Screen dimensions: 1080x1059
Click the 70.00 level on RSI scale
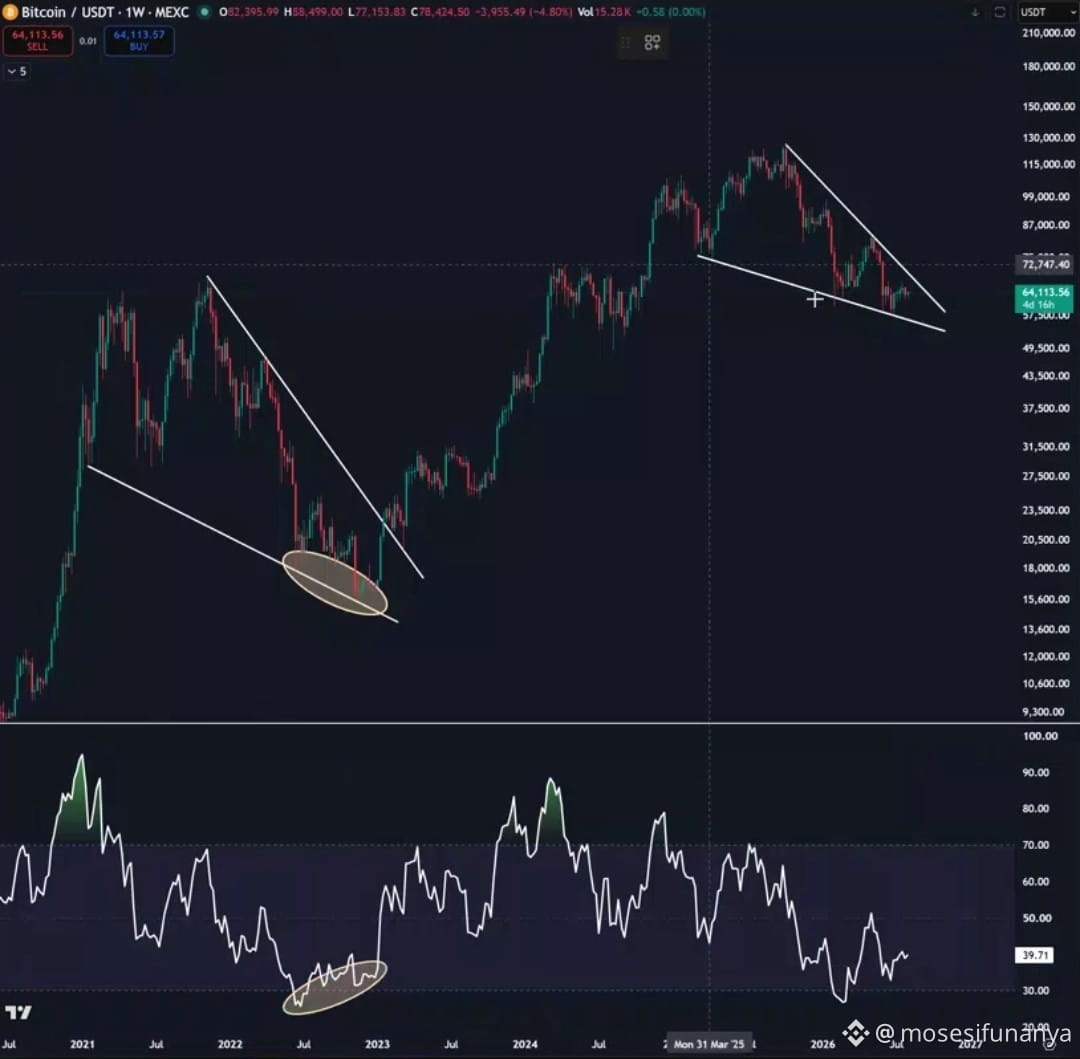click(1036, 844)
